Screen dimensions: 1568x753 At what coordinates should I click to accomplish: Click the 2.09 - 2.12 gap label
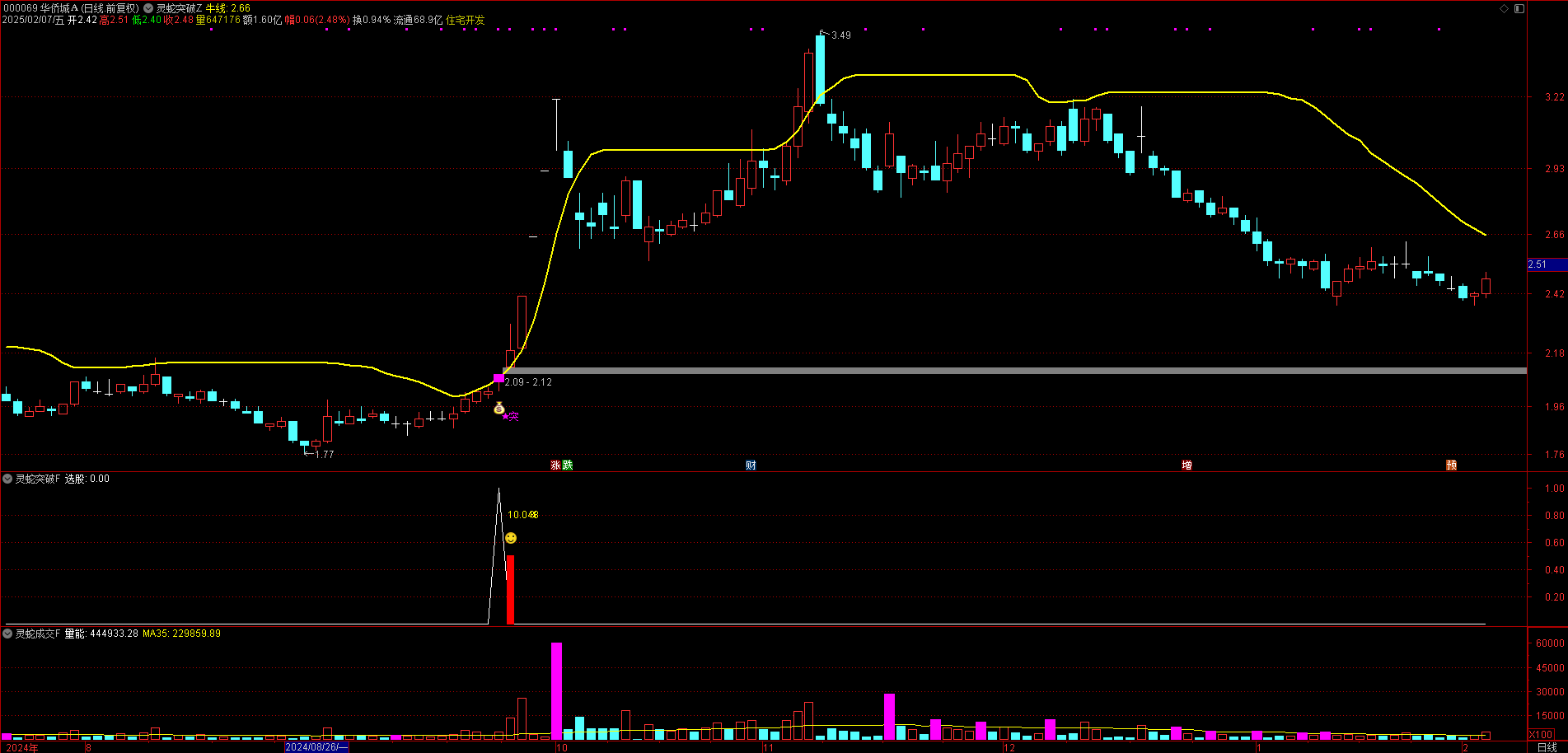click(528, 382)
